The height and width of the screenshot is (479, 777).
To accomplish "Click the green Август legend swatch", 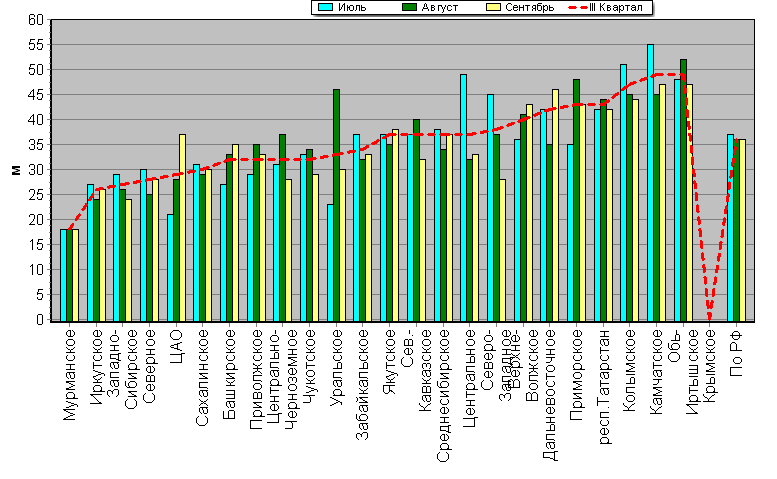I will [409, 7].
